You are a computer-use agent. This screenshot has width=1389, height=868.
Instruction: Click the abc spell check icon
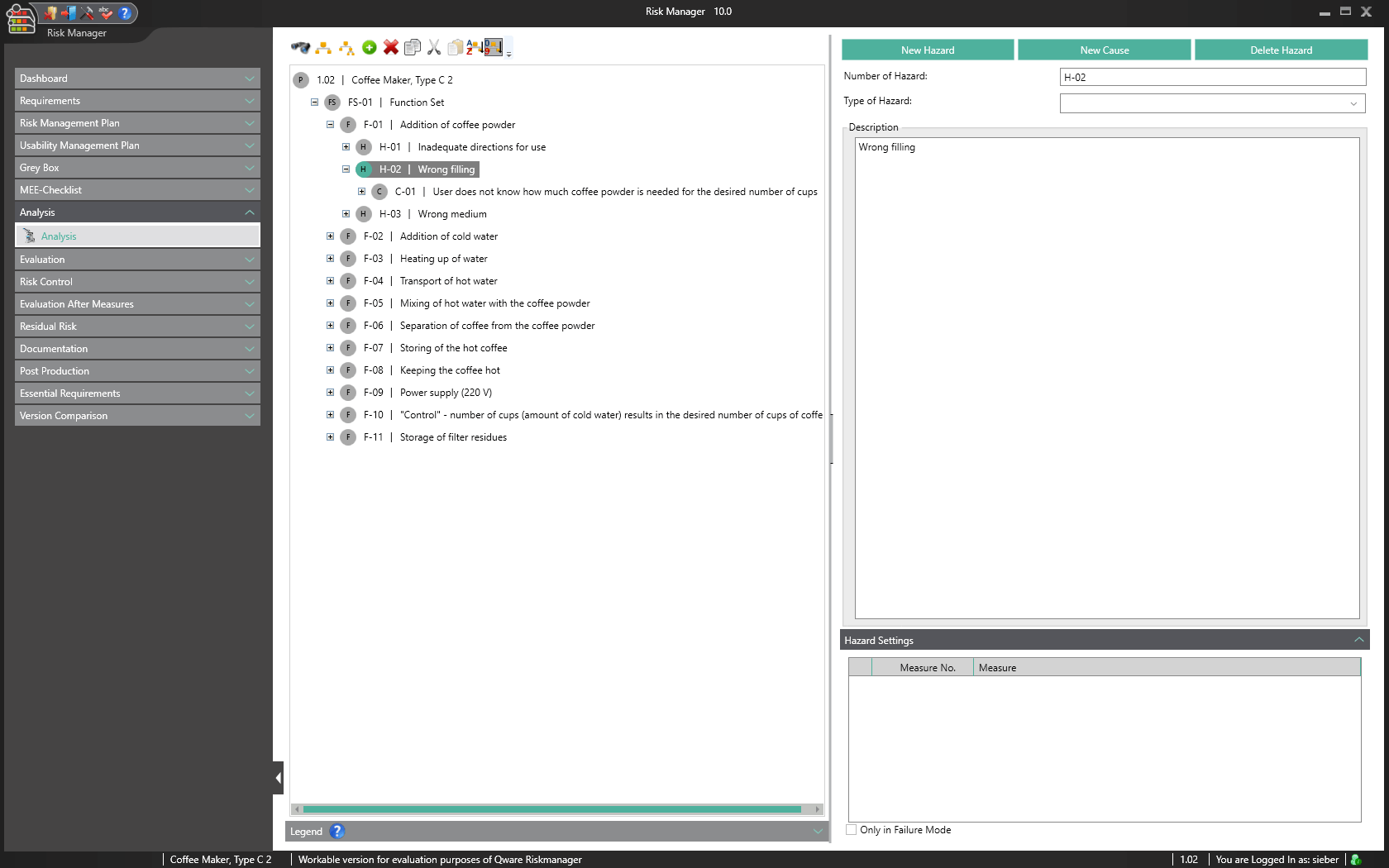(105, 12)
